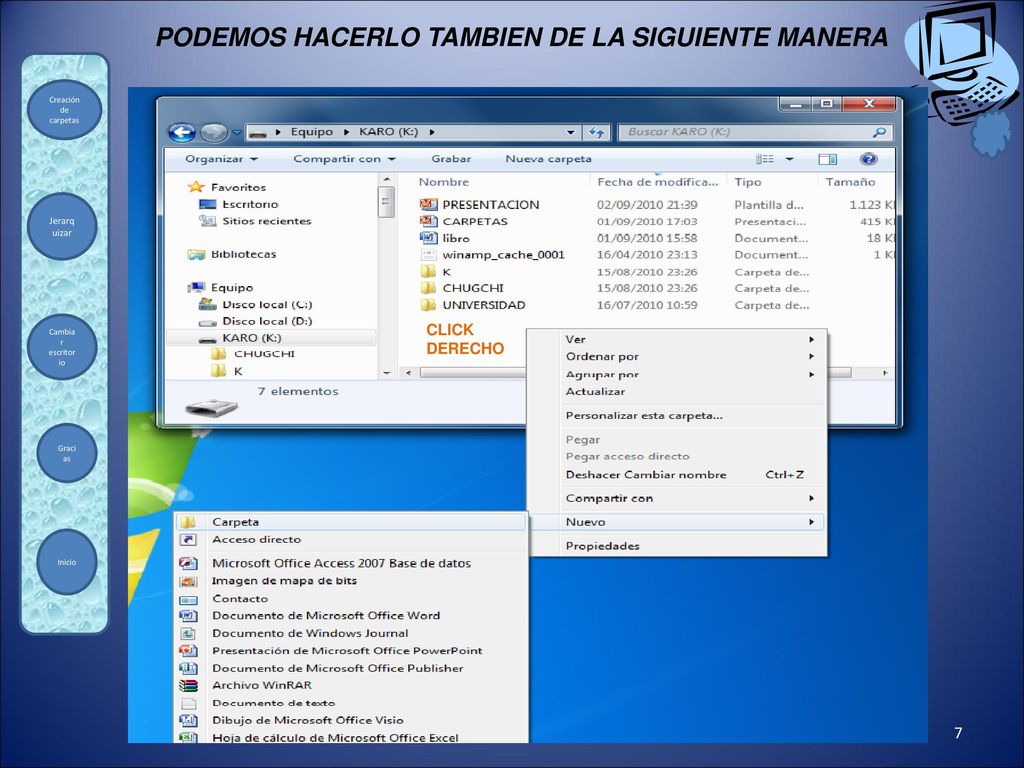Click the Nueva carpeta button
Screen dimensions: 1024x768
pos(549,159)
